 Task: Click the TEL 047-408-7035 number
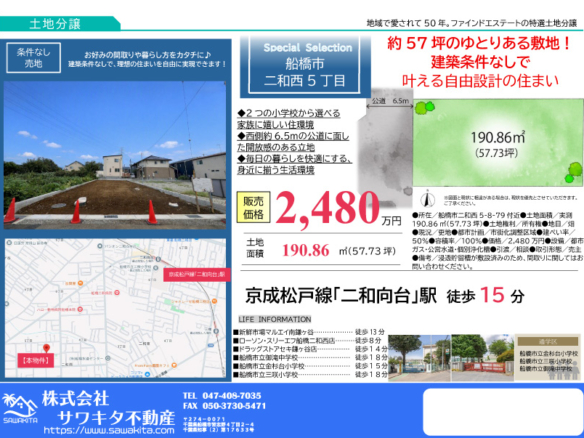point(222,396)
